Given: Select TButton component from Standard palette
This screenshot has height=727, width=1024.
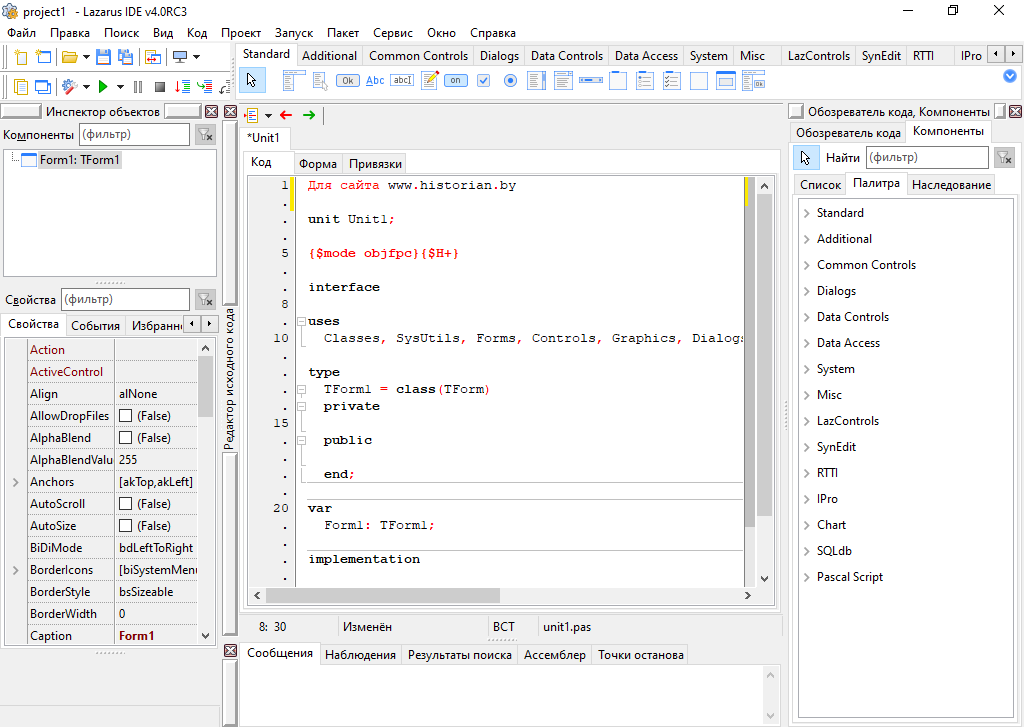Looking at the screenshot, I should click(x=348, y=80).
